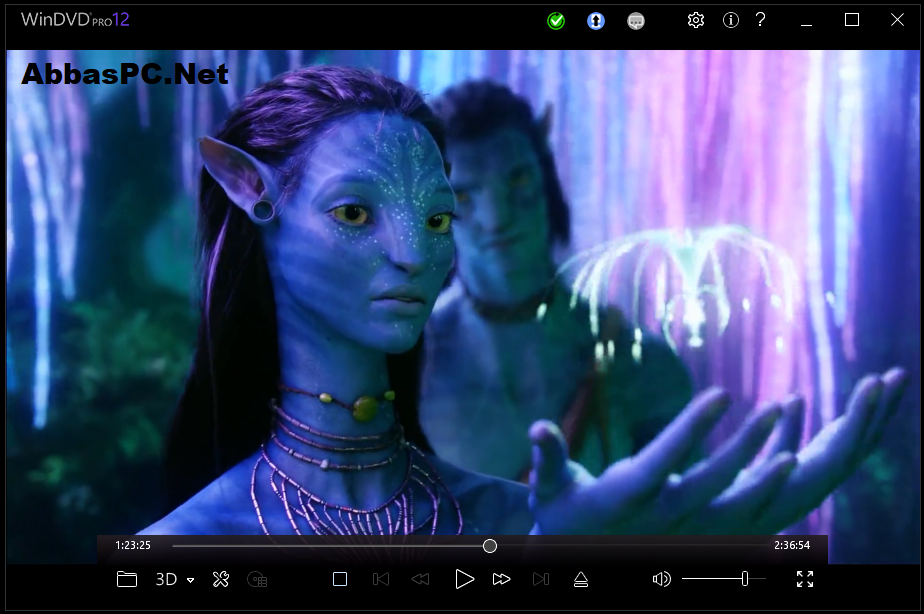
Task: Toggle 3D playback mode
Action: pyautogui.click(x=166, y=579)
